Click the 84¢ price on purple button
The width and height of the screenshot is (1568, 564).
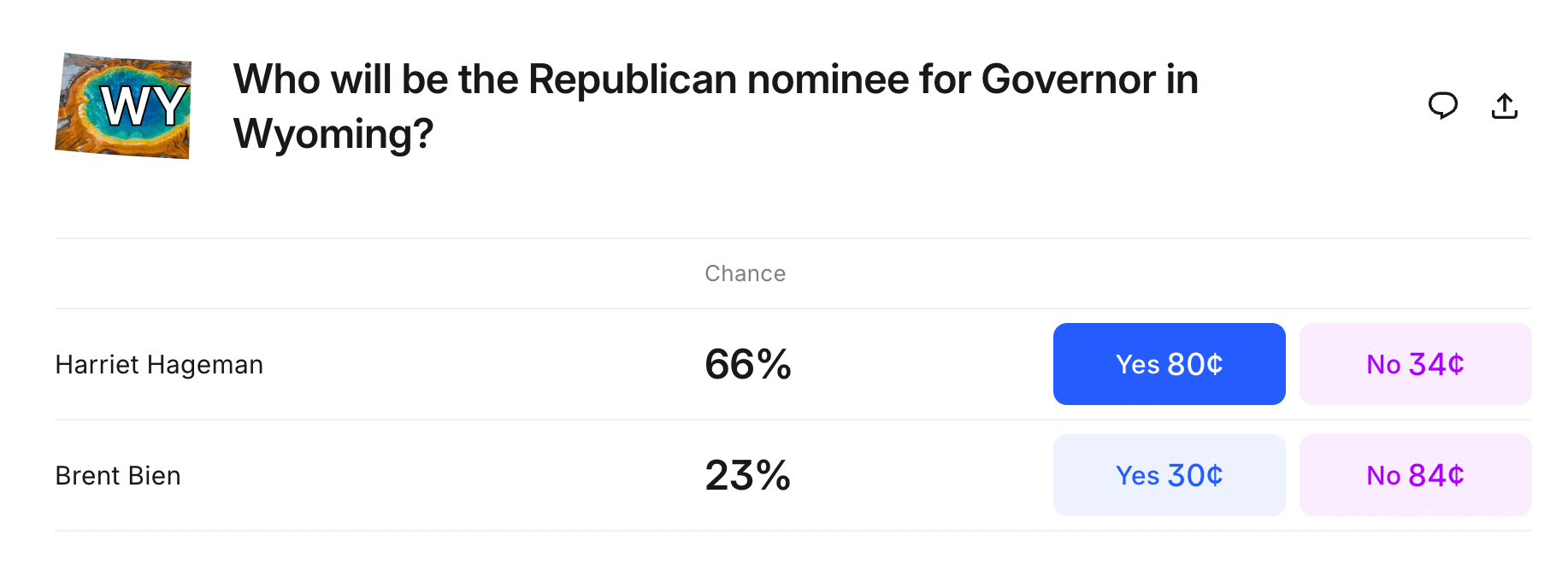(1436, 475)
